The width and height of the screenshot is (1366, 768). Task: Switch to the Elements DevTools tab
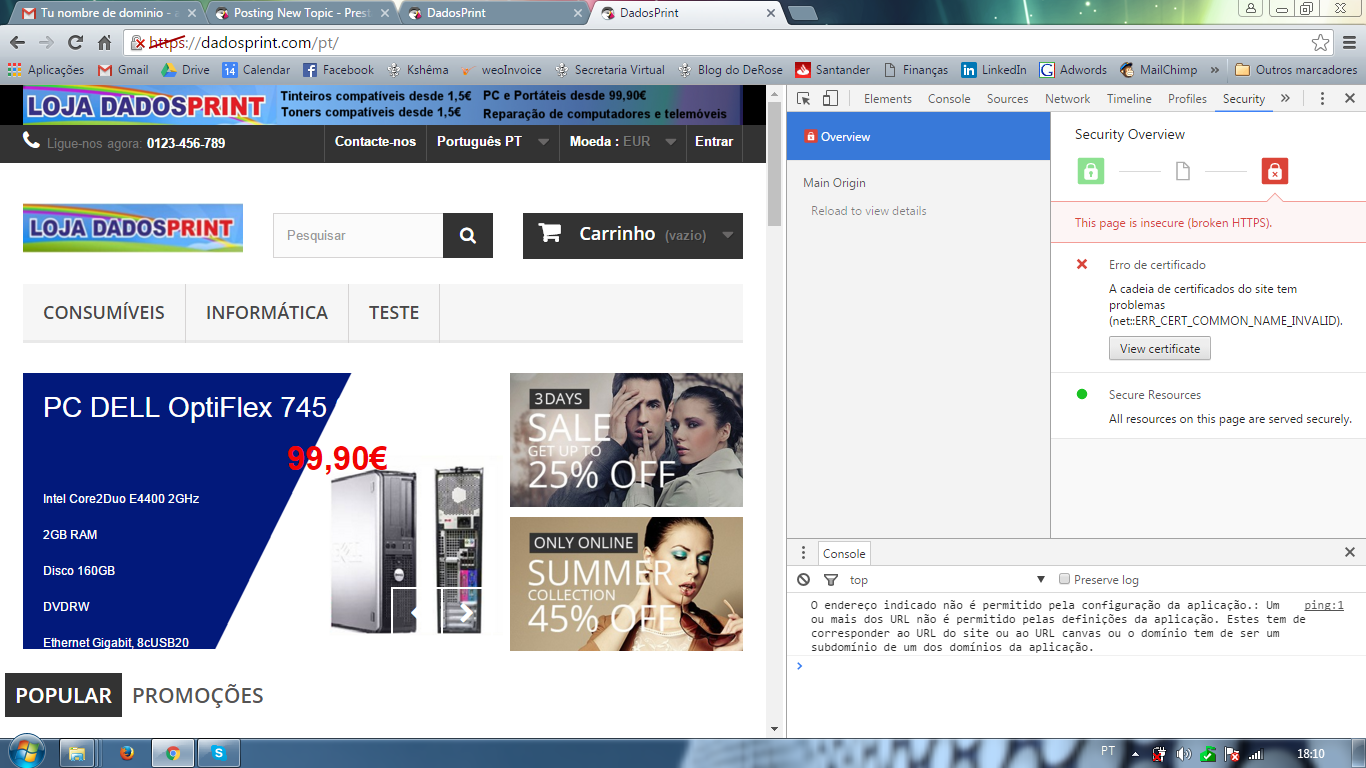(x=888, y=99)
